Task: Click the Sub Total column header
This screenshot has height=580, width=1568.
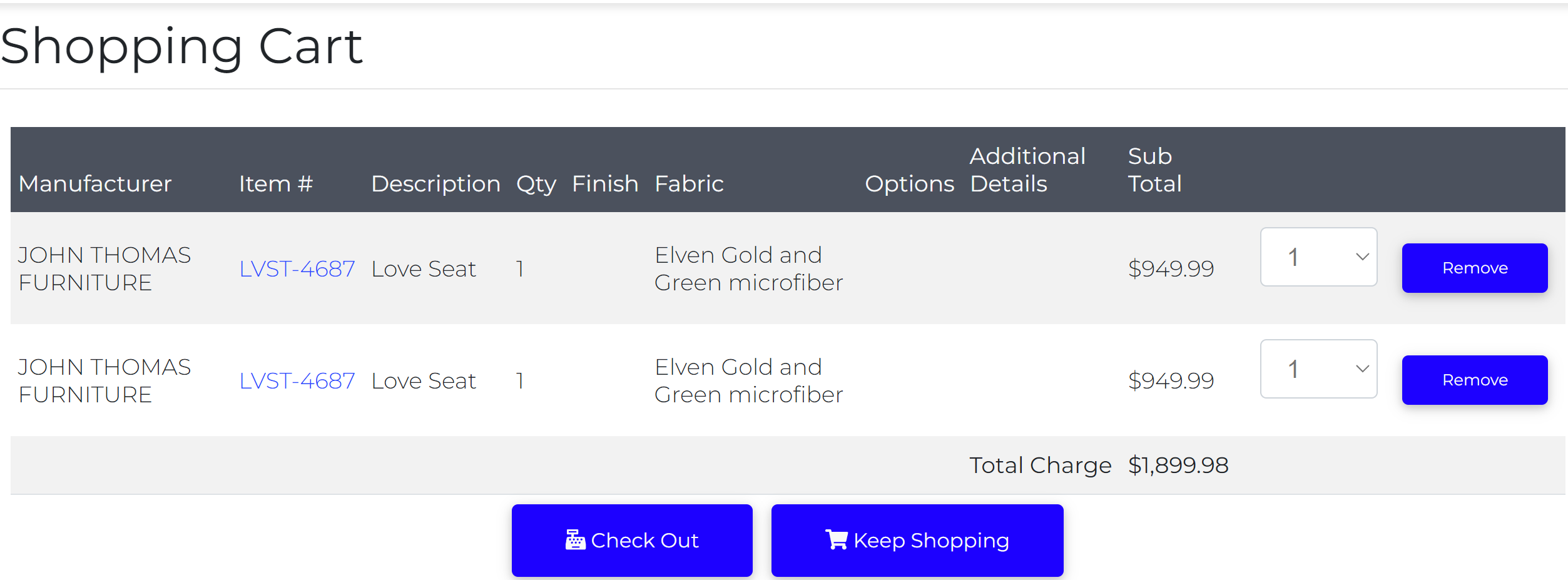Action: (1154, 170)
